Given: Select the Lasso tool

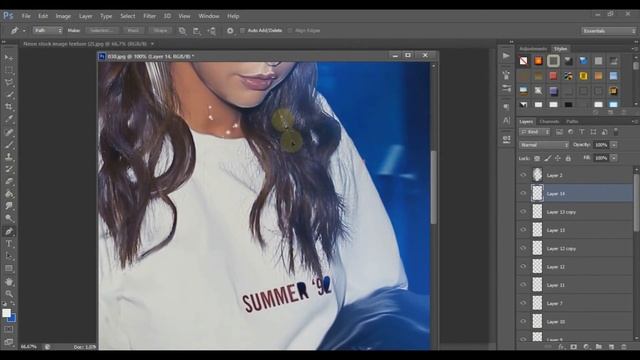Looking at the screenshot, I should point(9,82).
